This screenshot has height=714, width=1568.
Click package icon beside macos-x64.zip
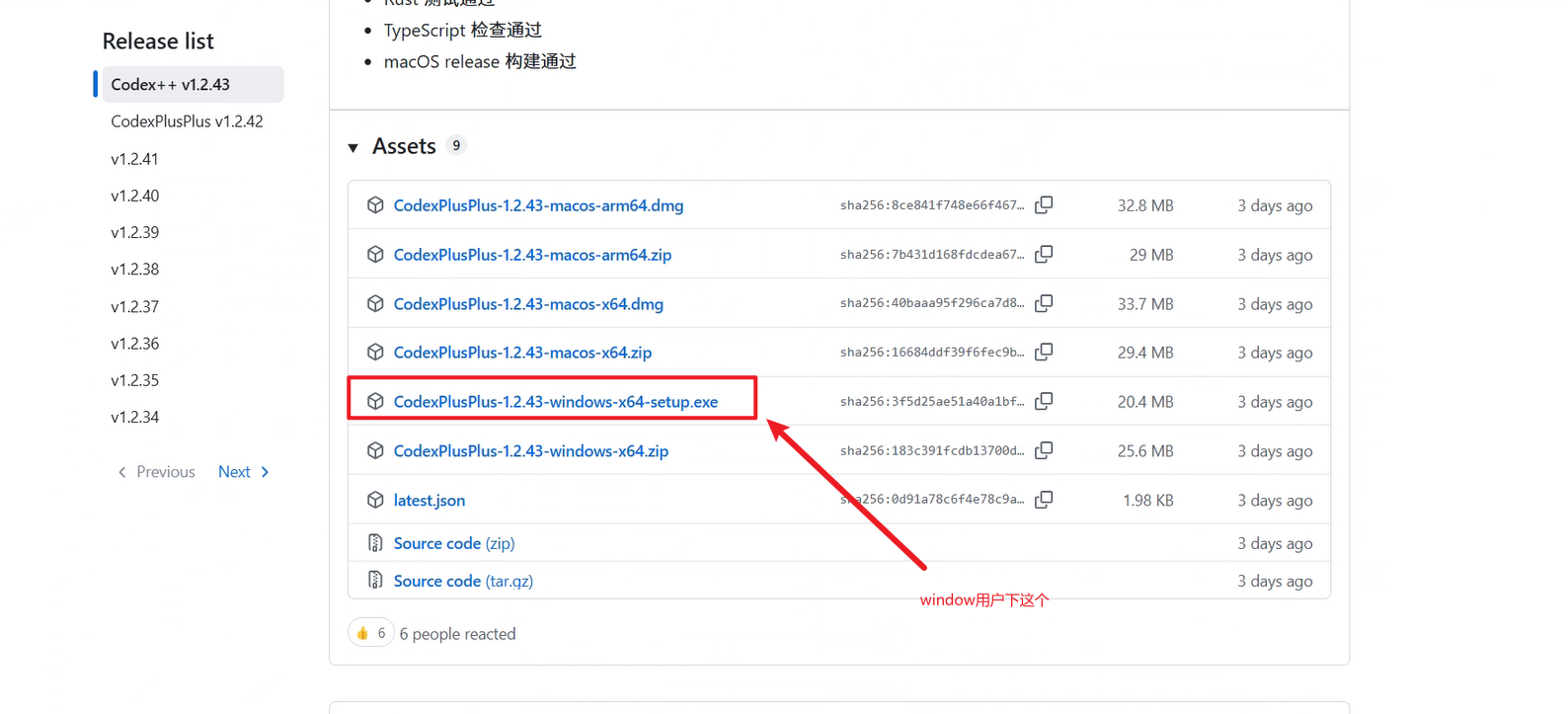pyautogui.click(x=375, y=353)
